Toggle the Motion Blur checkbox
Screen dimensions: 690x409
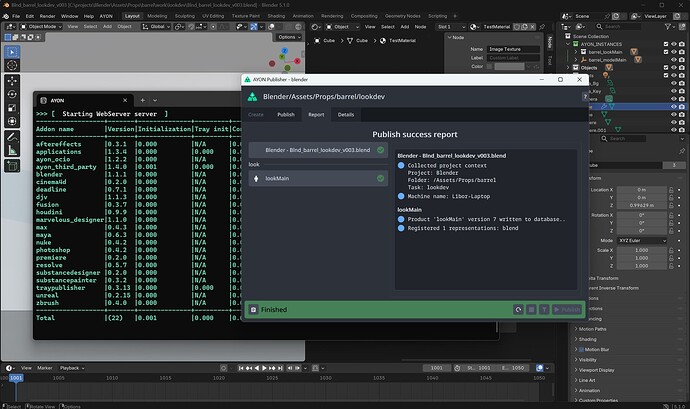click(x=581, y=350)
